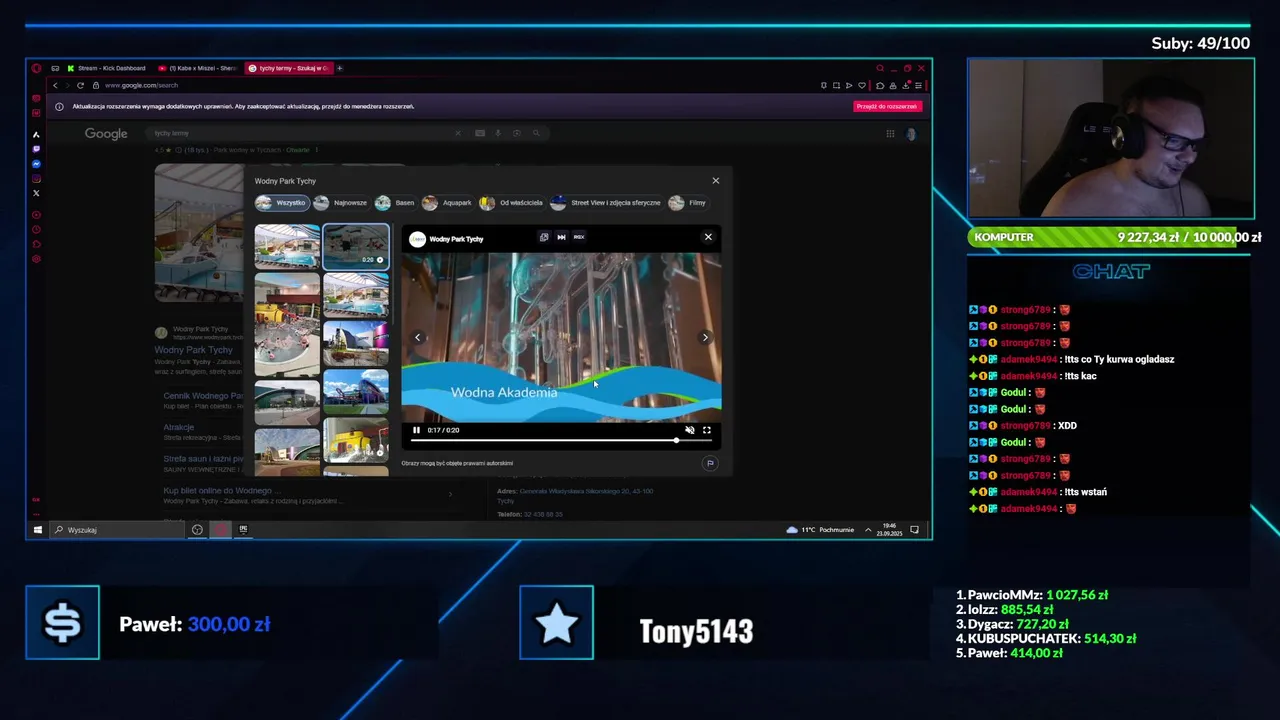Viewport: 1280px width, 720px height.
Task: Open the Google apps grid icon
Action: click(x=890, y=133)
